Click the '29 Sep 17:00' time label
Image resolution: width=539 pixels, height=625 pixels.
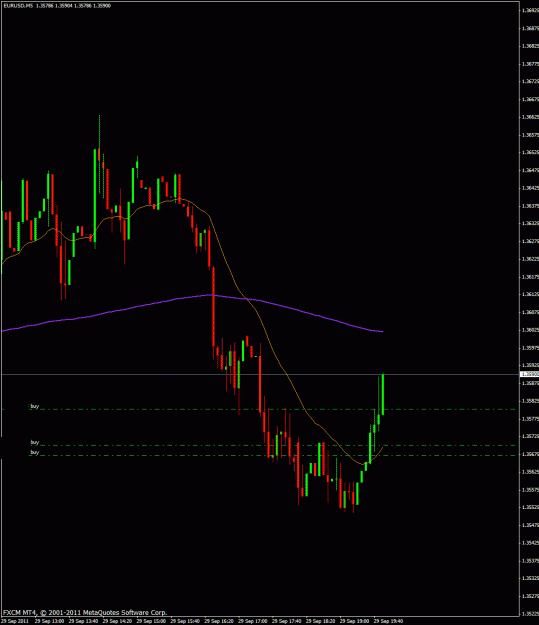[x=252, y=621]
